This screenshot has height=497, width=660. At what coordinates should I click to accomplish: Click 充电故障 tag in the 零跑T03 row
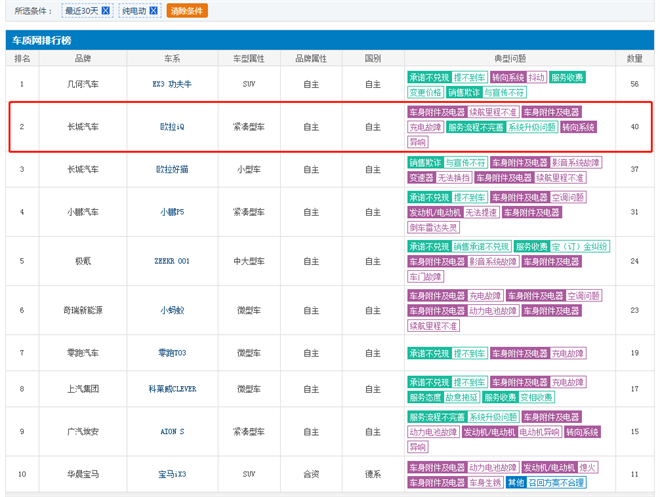(x=568, y=353)
